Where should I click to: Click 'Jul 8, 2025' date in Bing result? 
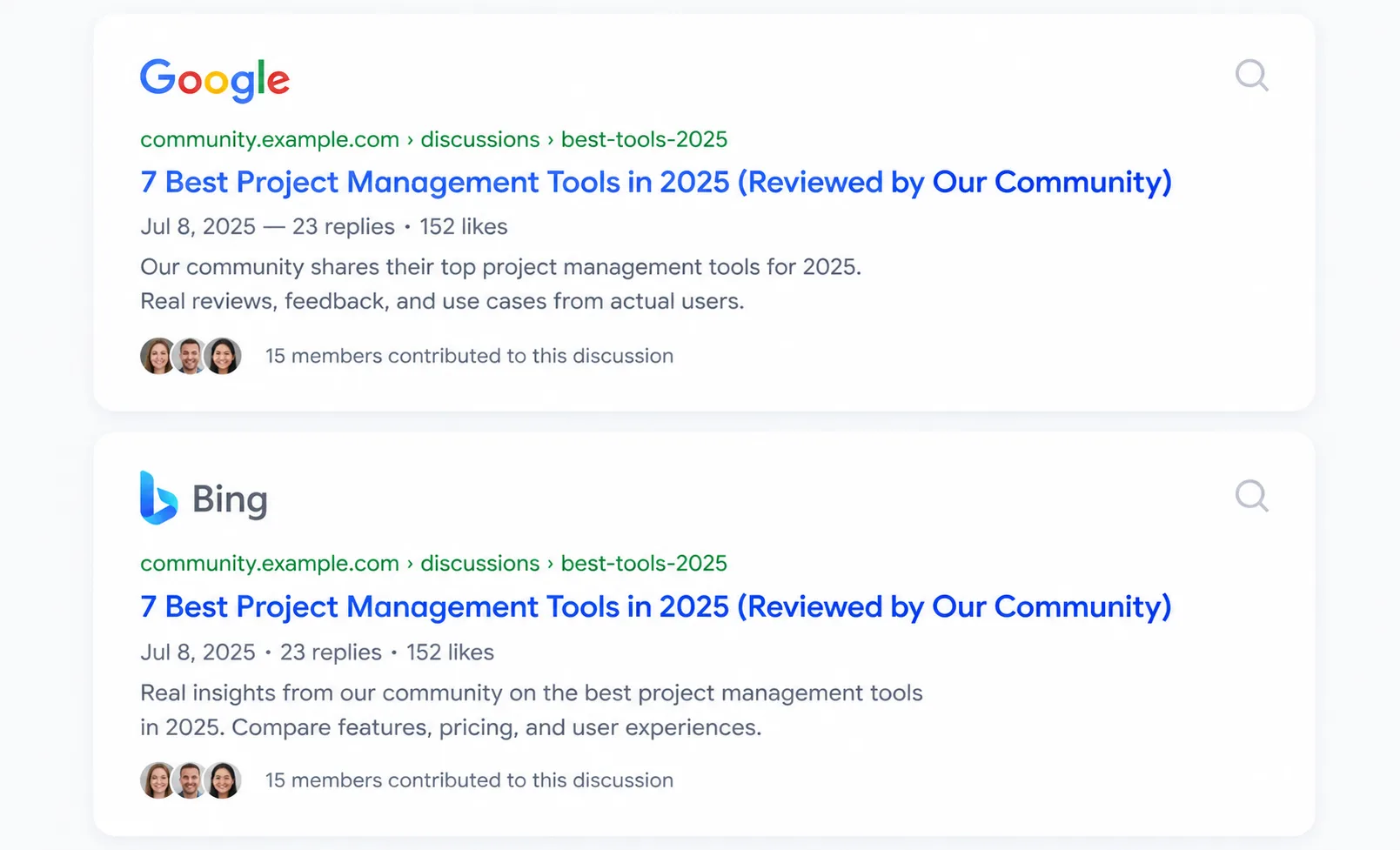[198, 653]
